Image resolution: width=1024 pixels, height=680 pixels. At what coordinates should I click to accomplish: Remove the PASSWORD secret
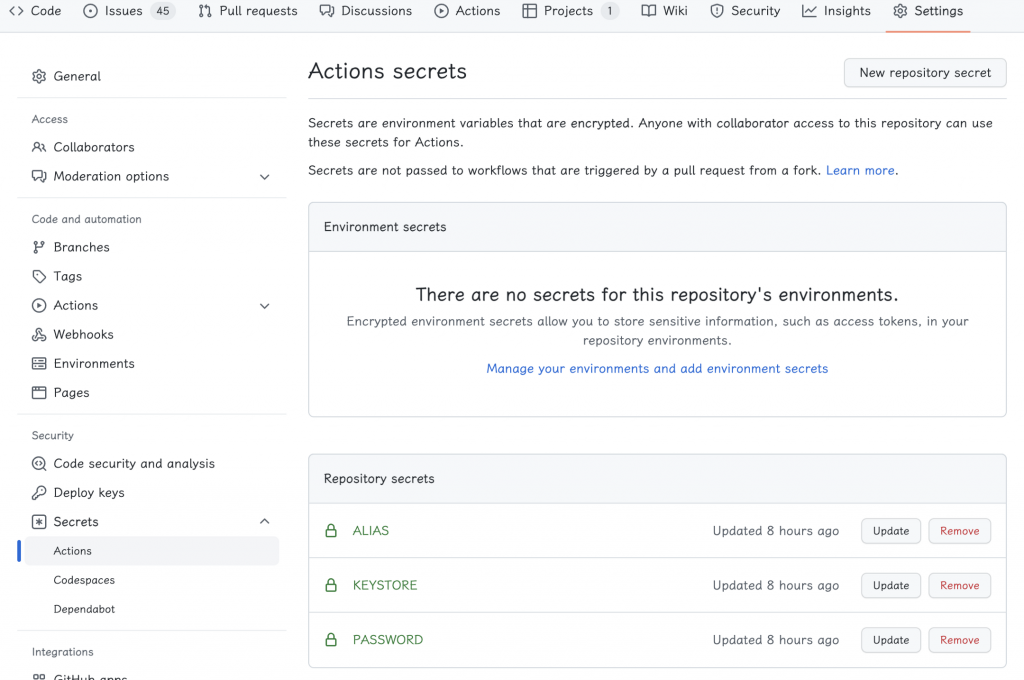959,640
